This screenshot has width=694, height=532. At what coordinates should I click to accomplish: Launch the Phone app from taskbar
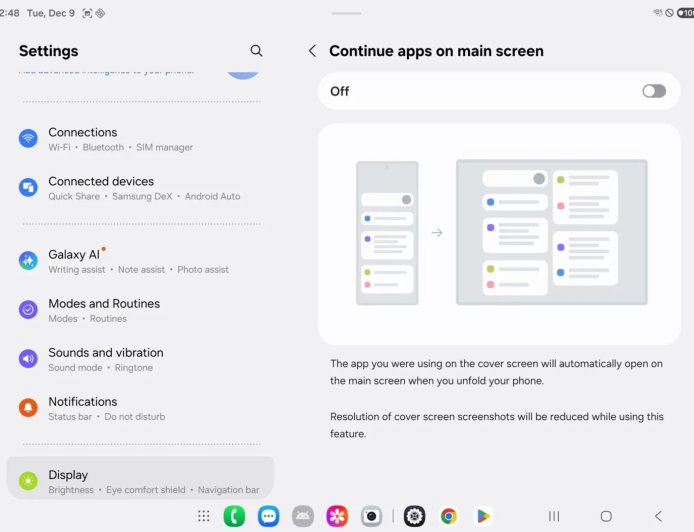click(x=234, y=516)
